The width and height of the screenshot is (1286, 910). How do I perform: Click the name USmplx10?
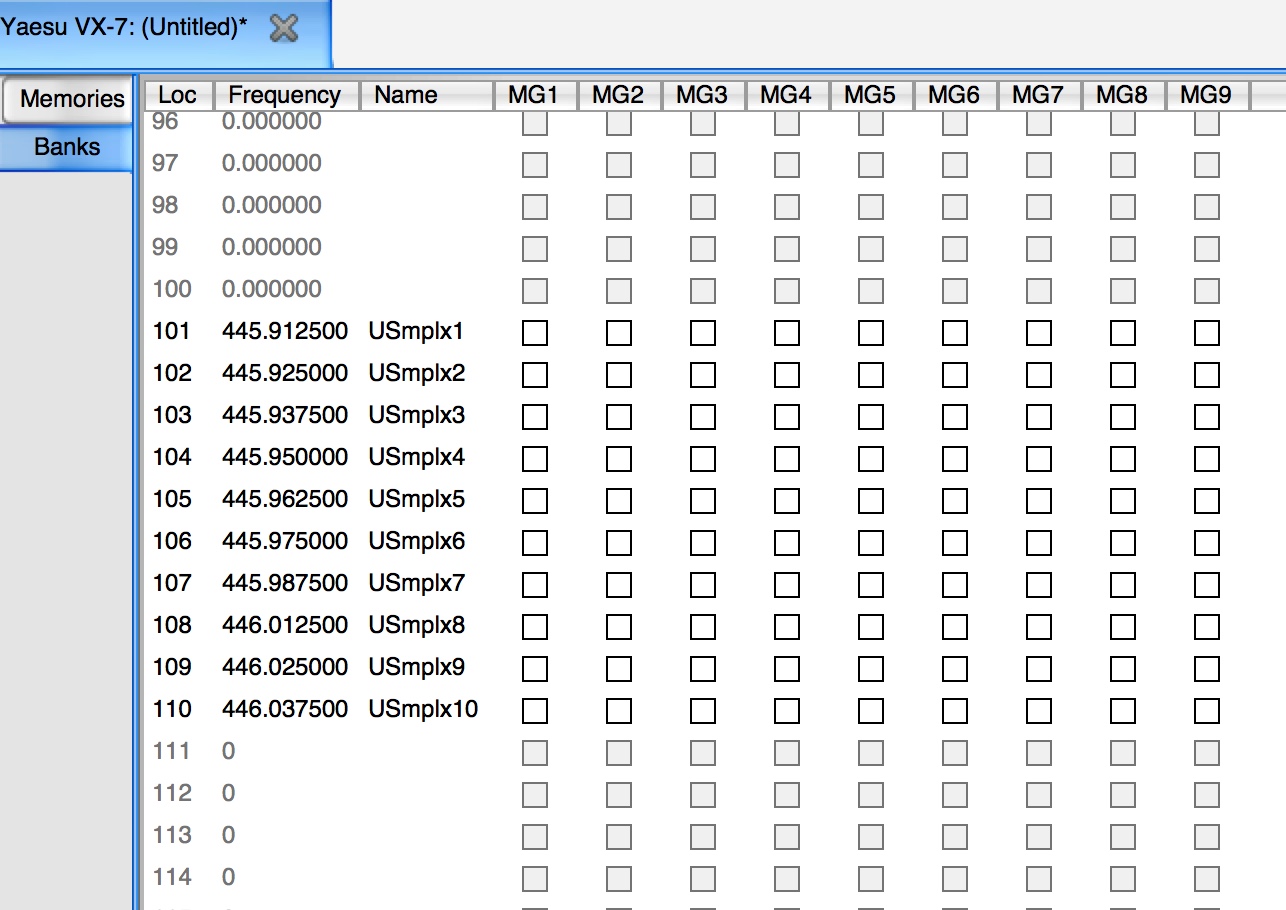423,709
